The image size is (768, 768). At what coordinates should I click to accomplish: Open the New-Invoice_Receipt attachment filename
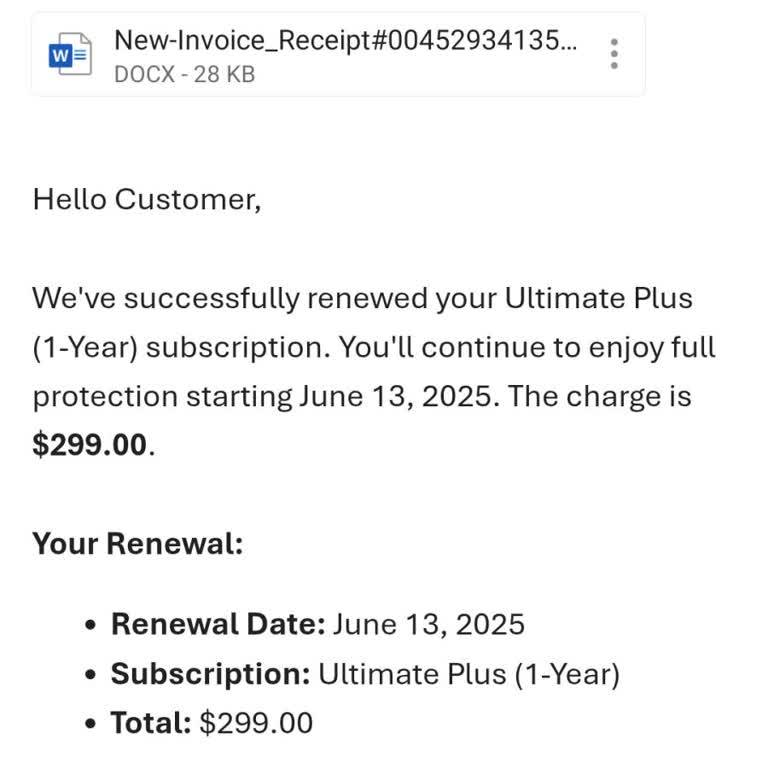pos(345,40)
